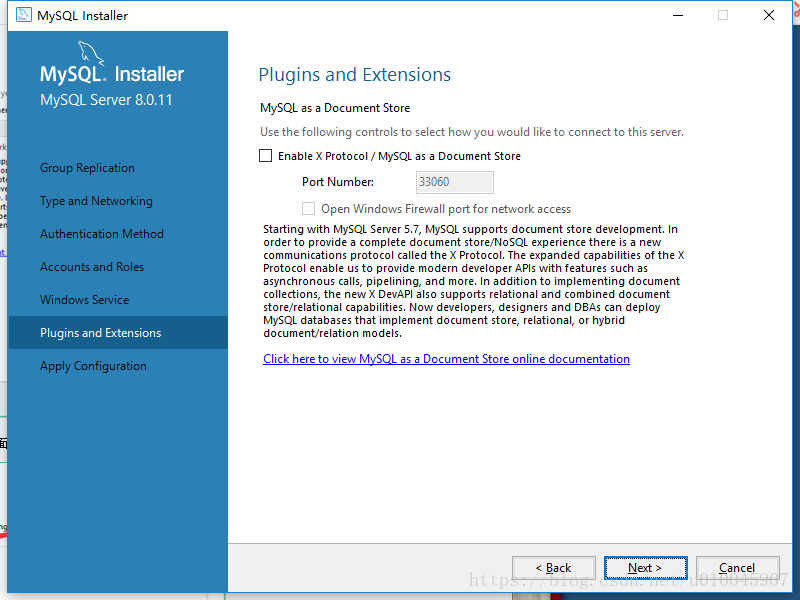Select Authentication Method step
The height and width of the screenshot is (600, 800).
102,234
